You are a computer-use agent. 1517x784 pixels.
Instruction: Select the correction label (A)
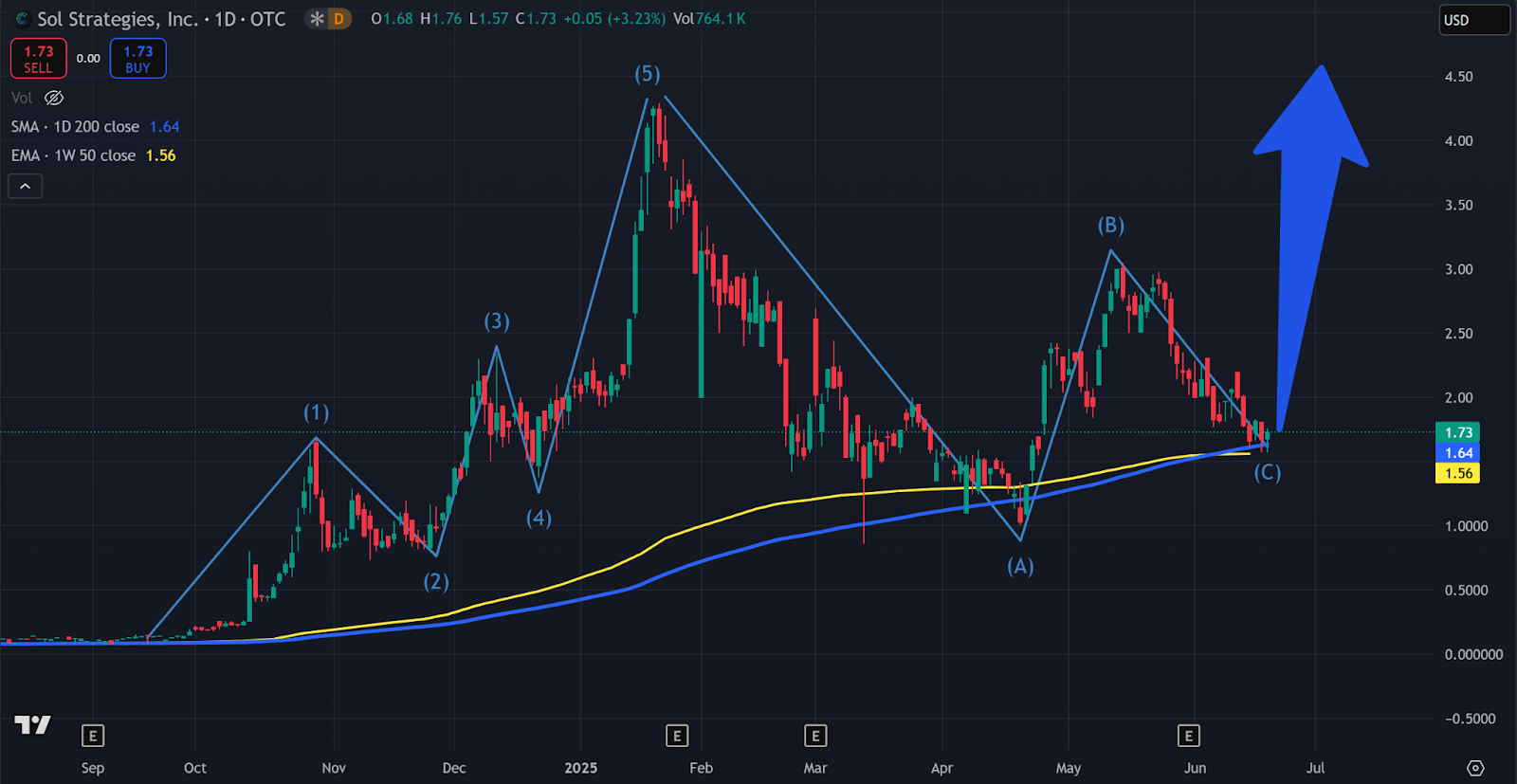[x=1020, y=567]
